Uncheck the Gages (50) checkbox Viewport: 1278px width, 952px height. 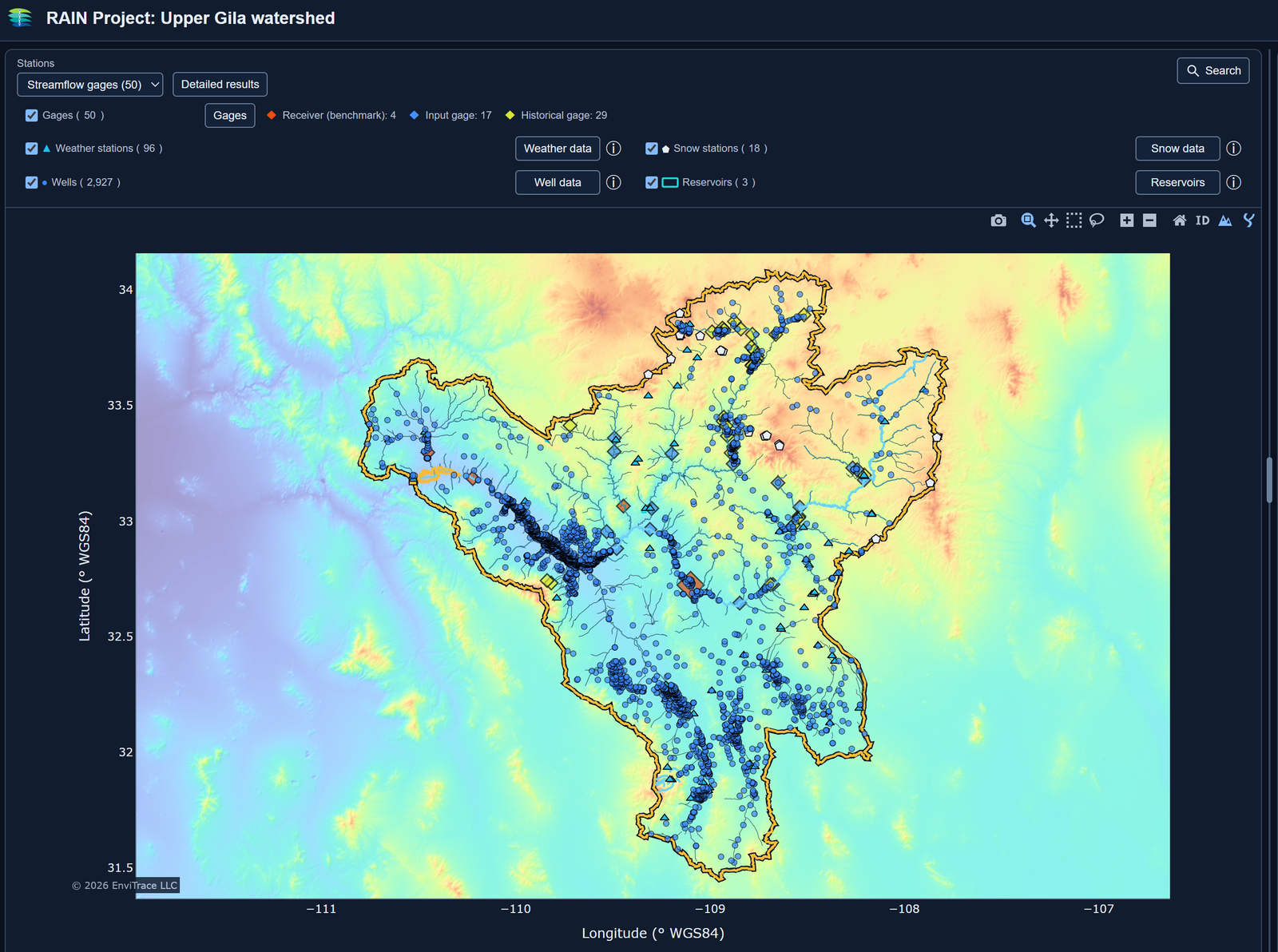tap(32, 115)
